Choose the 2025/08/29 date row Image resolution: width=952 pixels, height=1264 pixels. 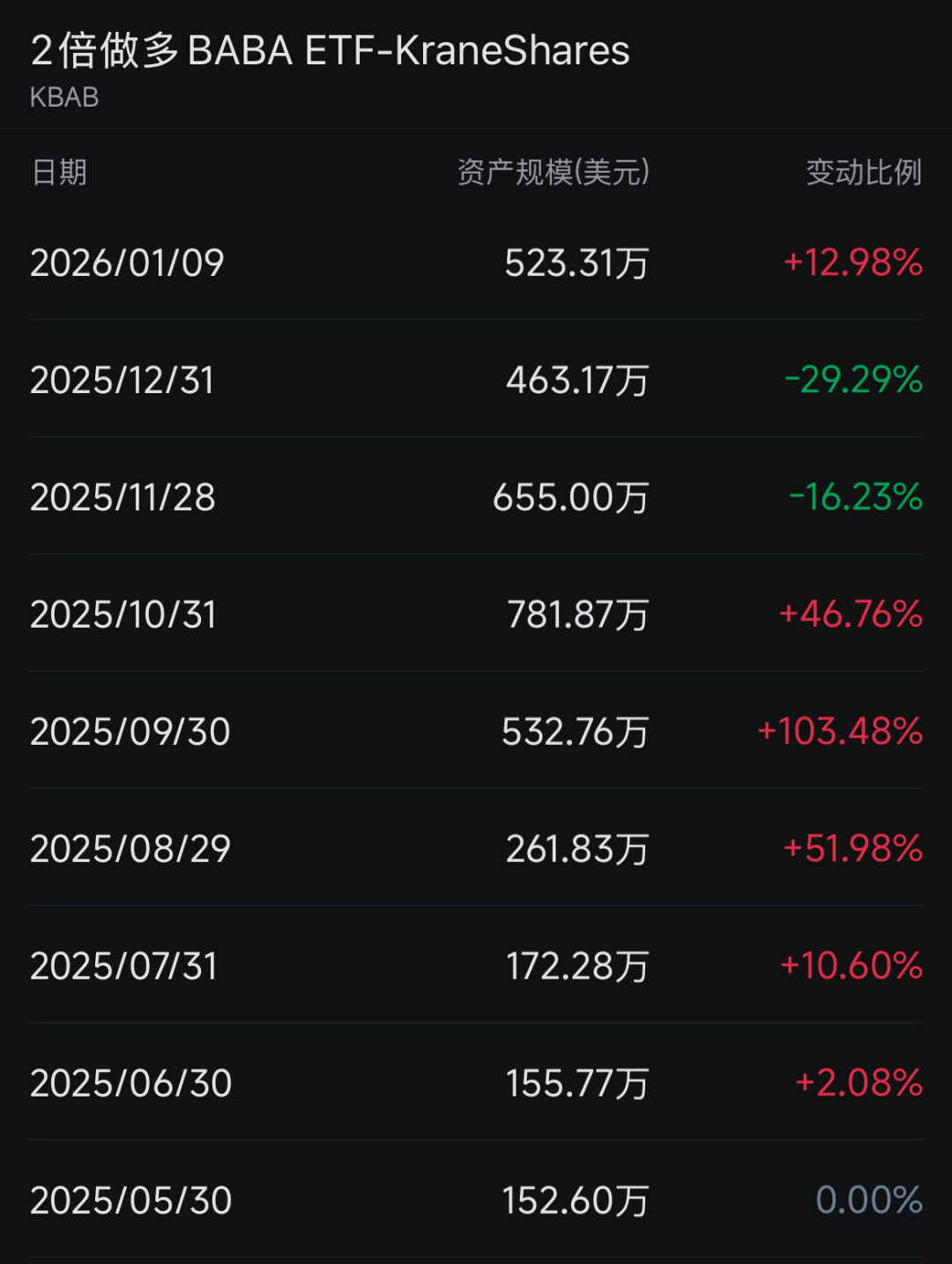(130, 850)
